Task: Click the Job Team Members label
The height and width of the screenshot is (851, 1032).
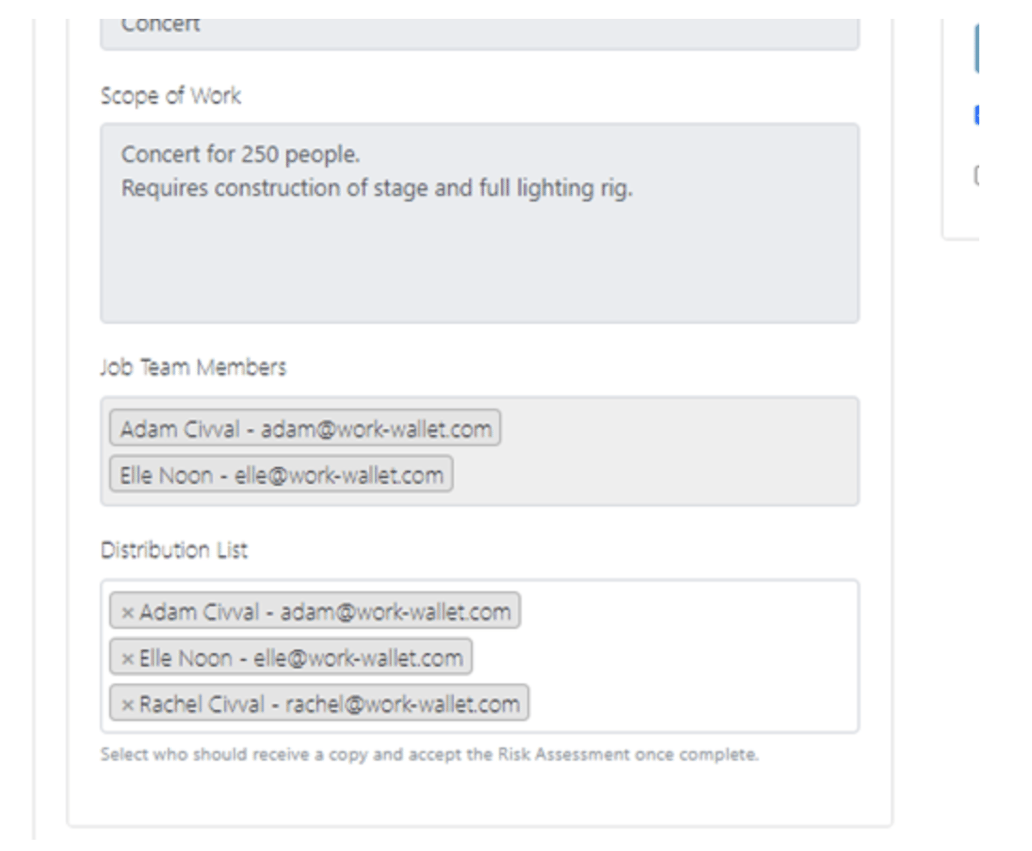Action: [194, 367]
